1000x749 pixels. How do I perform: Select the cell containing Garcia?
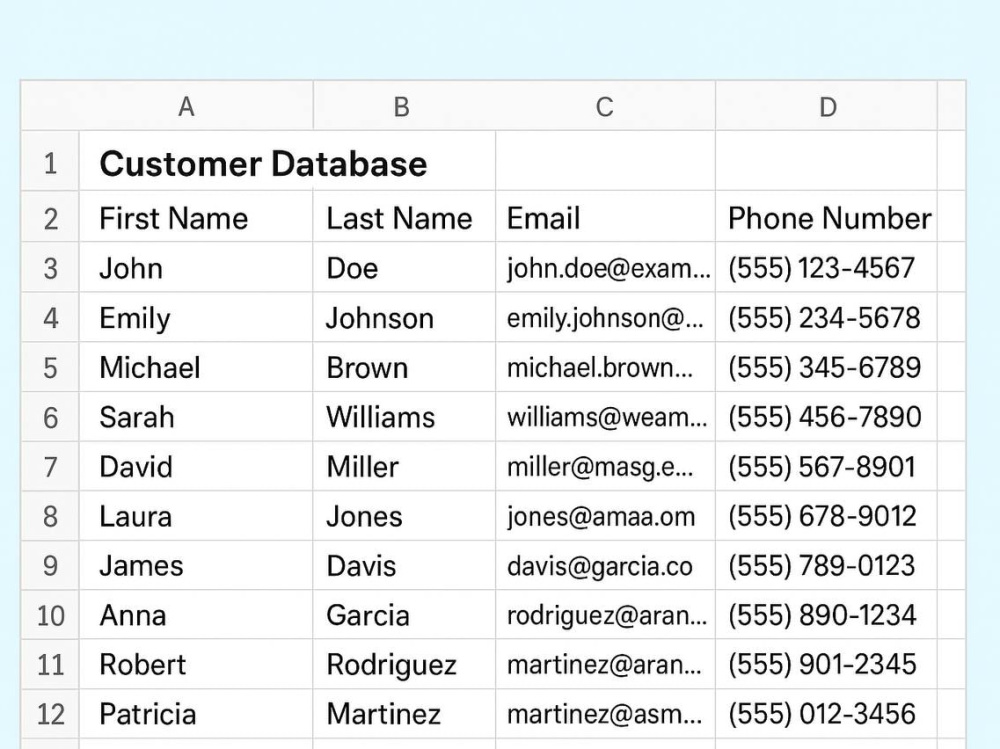(404, 614)
